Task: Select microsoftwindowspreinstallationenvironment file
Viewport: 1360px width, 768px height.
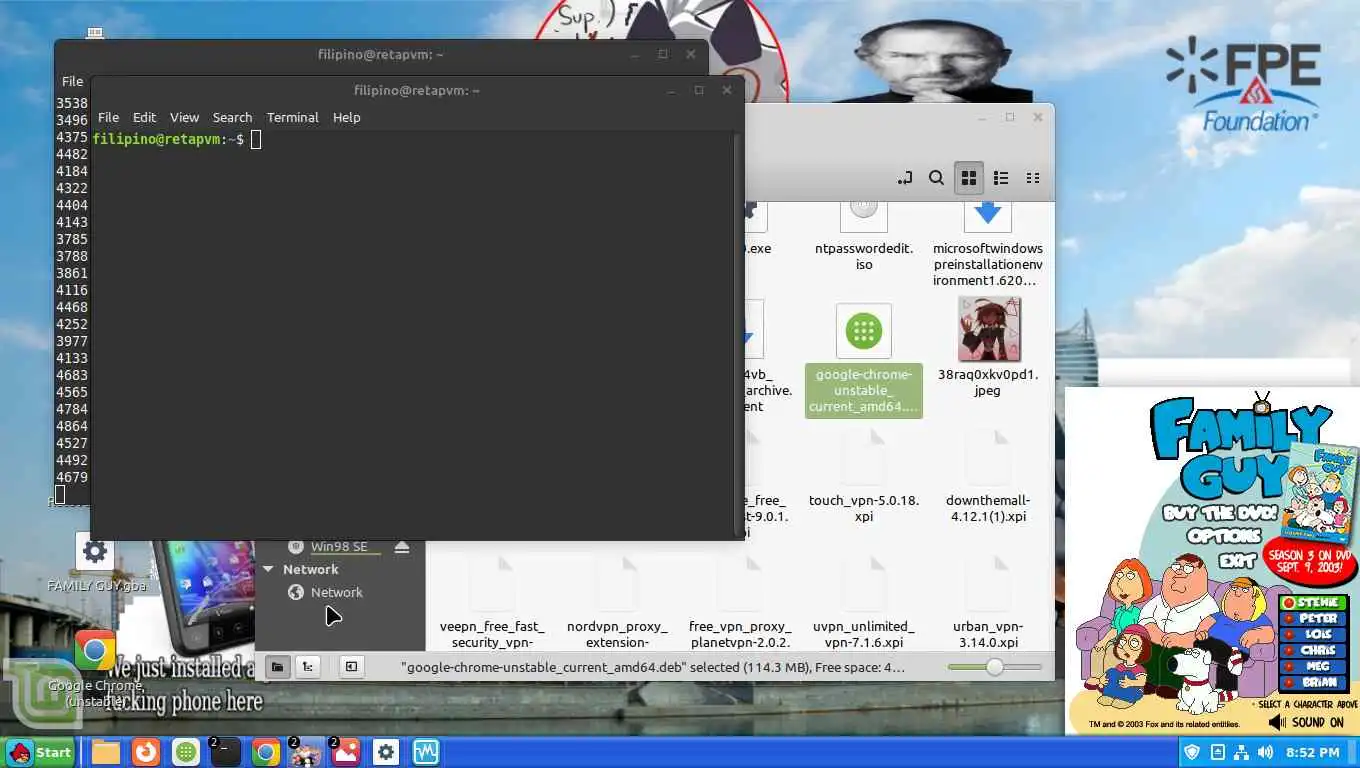Action: (x=987, y=244)
